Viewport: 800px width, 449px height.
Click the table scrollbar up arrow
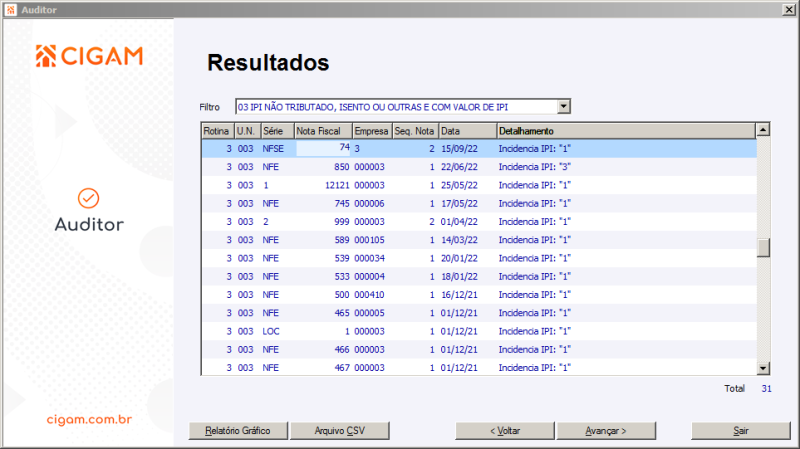tap(763, 130)
